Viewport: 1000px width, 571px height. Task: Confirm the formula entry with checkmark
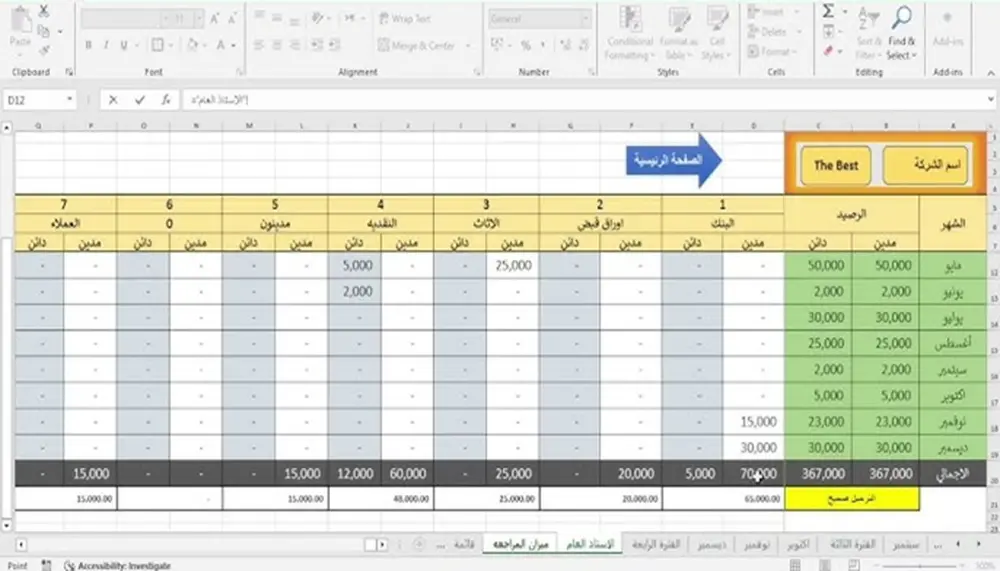(x=140, y=100)
